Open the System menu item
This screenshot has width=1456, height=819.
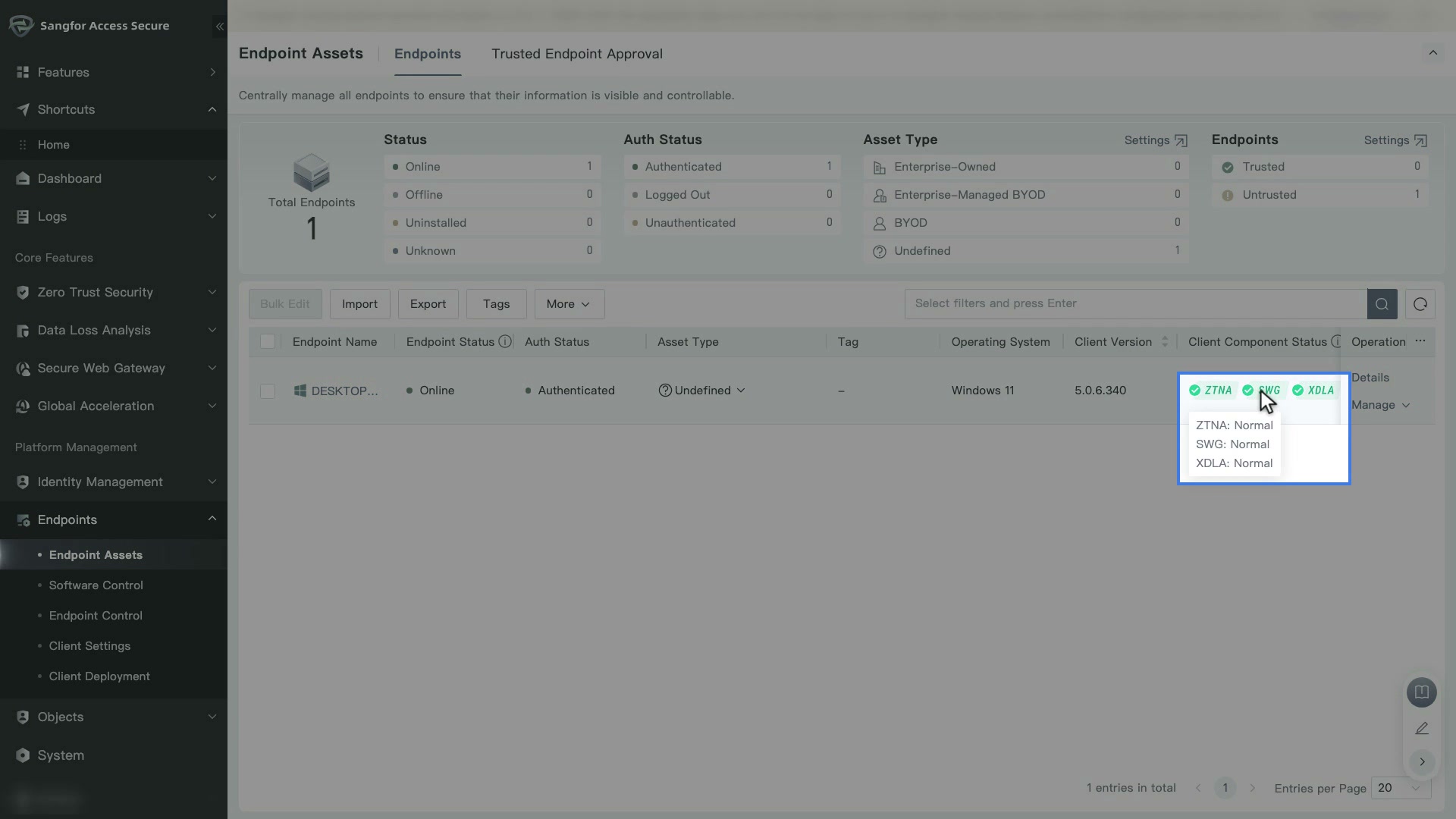(x=114, y=755)
